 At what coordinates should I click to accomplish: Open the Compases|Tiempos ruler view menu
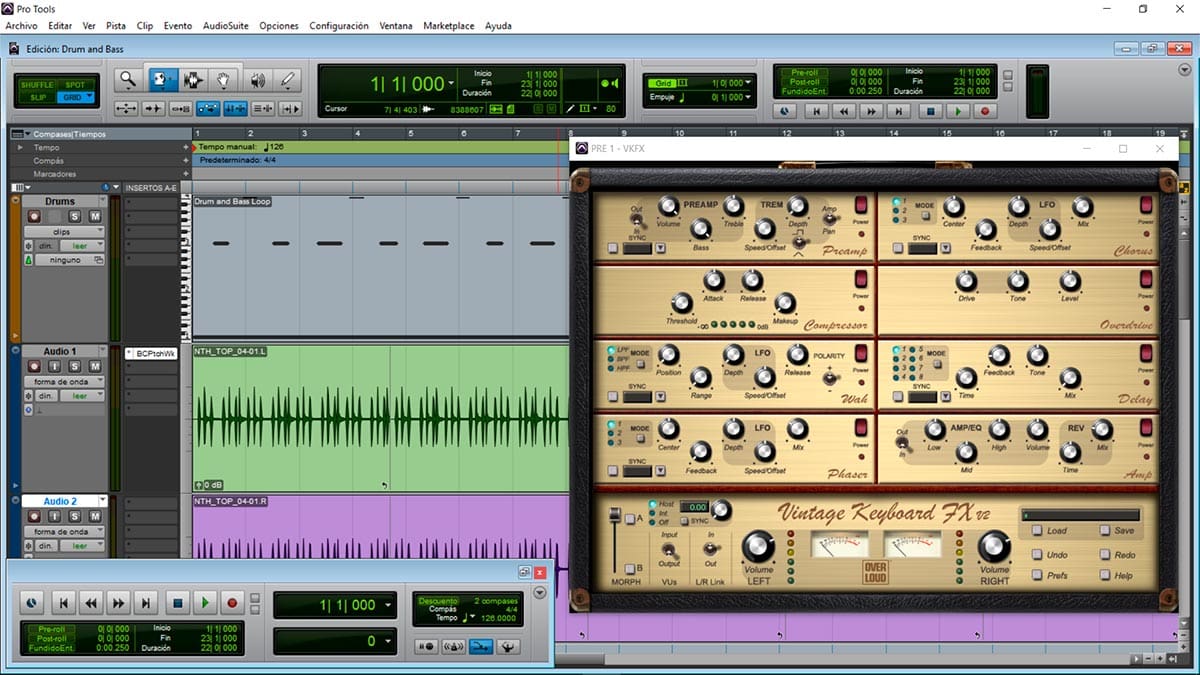[x=22, y=134]
